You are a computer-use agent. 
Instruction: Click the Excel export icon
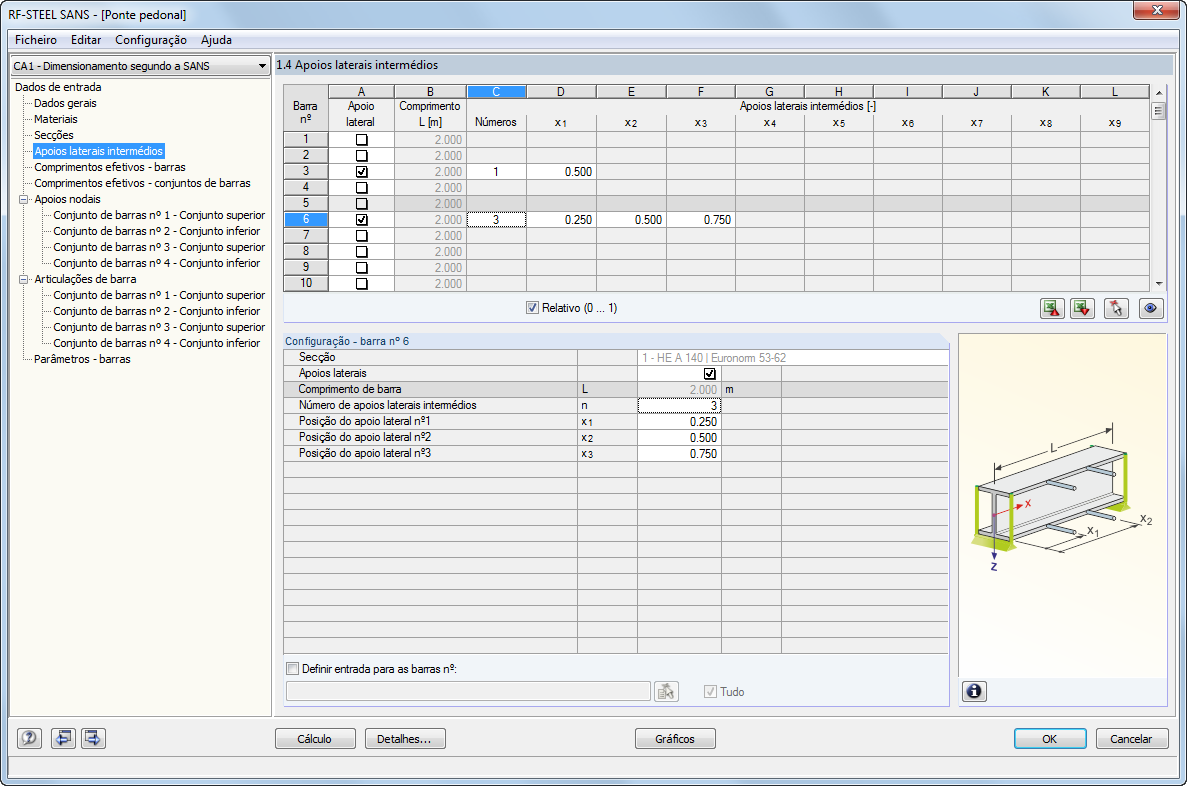(1051, 308)
